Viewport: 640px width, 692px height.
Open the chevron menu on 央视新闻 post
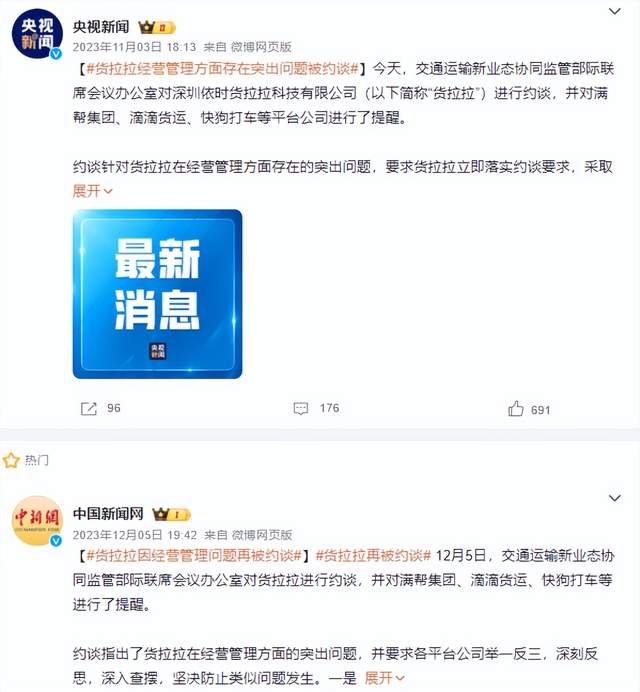pyautogui.click(x=615, y=11)
